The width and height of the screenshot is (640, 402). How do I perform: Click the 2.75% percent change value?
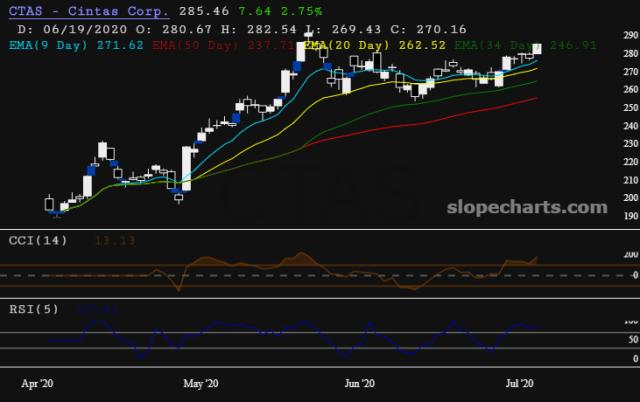[x=301, y=11]
